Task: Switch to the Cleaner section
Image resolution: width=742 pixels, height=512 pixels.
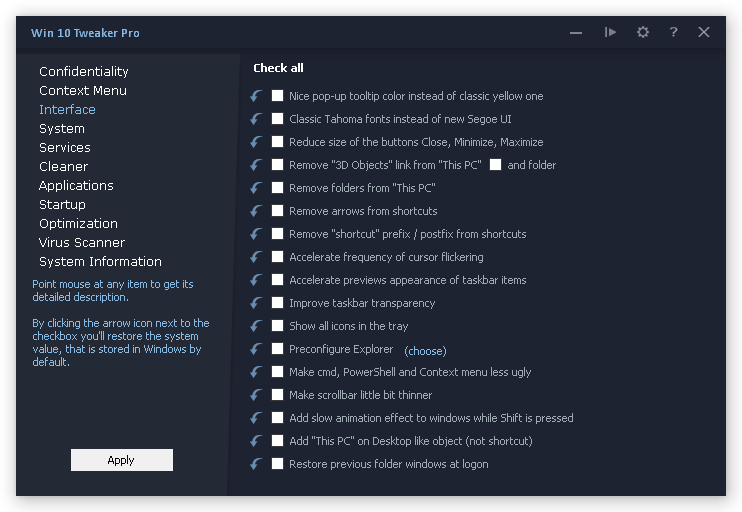Action: pos(63,167)
